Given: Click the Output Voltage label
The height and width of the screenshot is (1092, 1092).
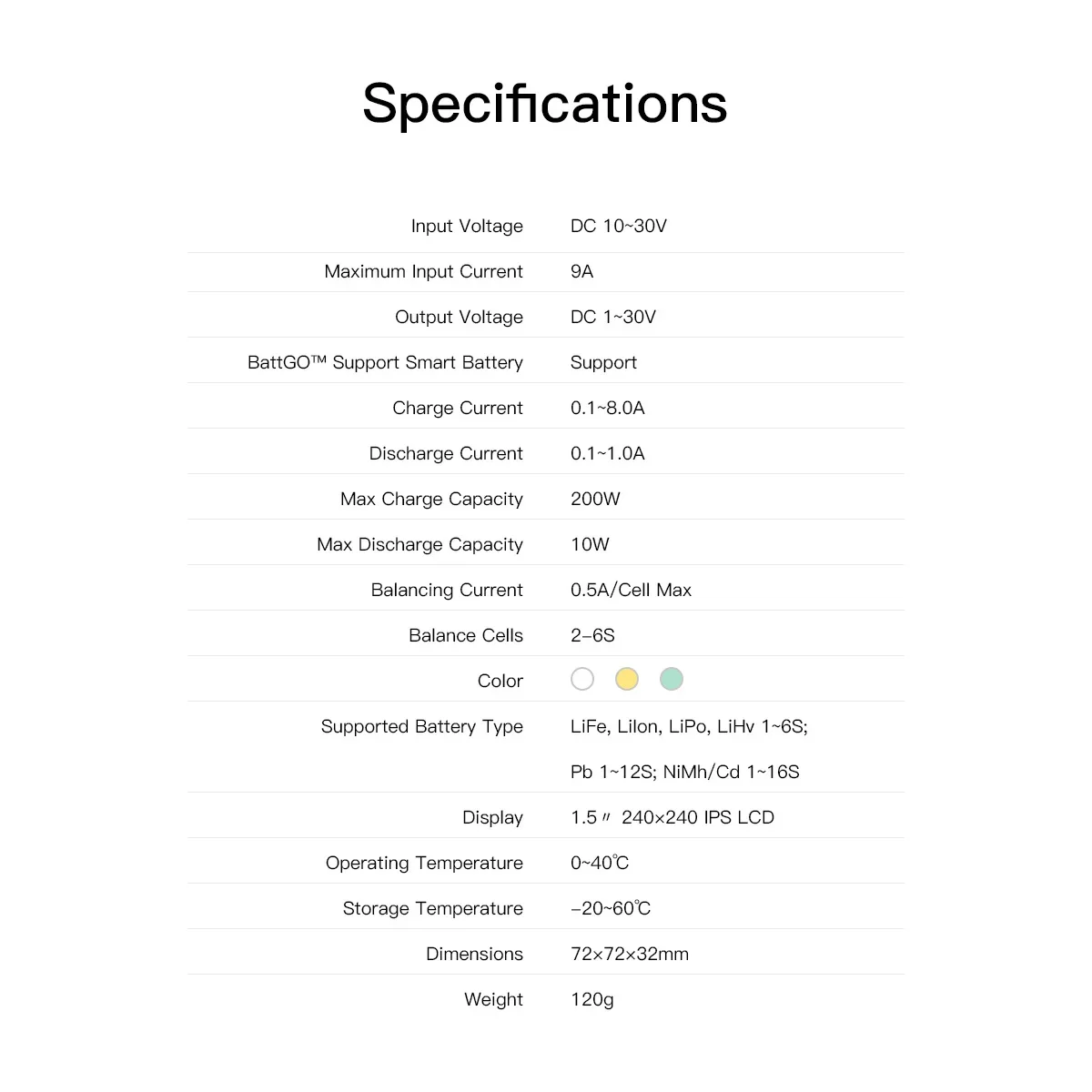Looking at the screenshot, I should (459, 317).
